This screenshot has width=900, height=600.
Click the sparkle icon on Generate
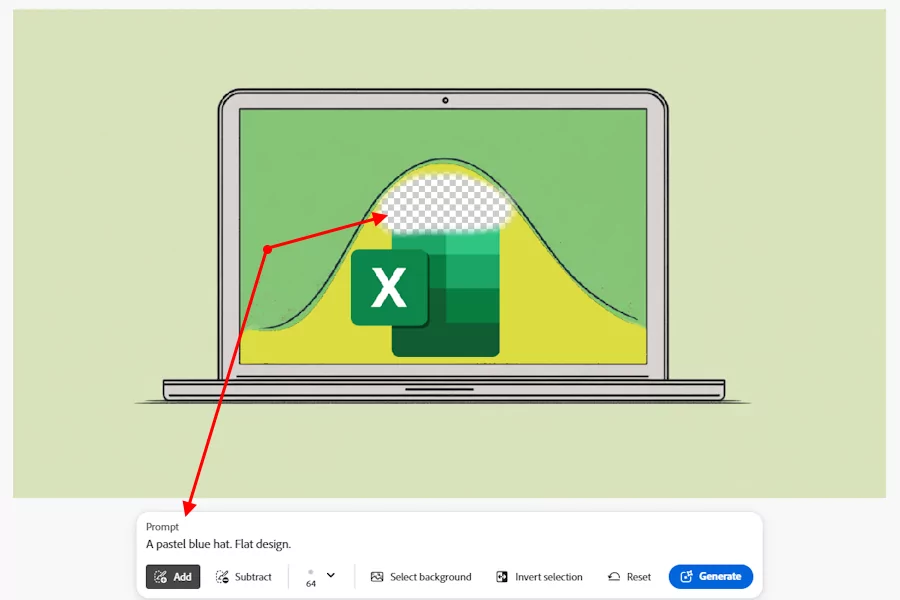[686, 577]
